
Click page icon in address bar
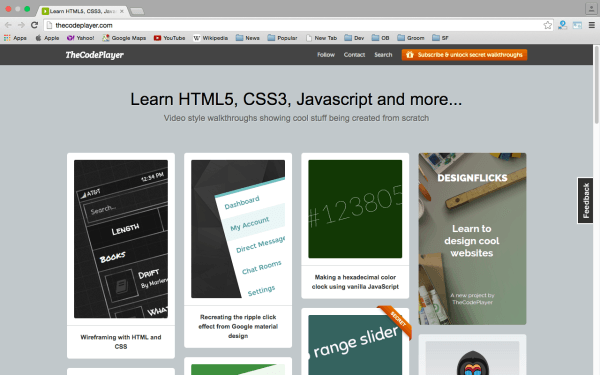tap(49, 25)
